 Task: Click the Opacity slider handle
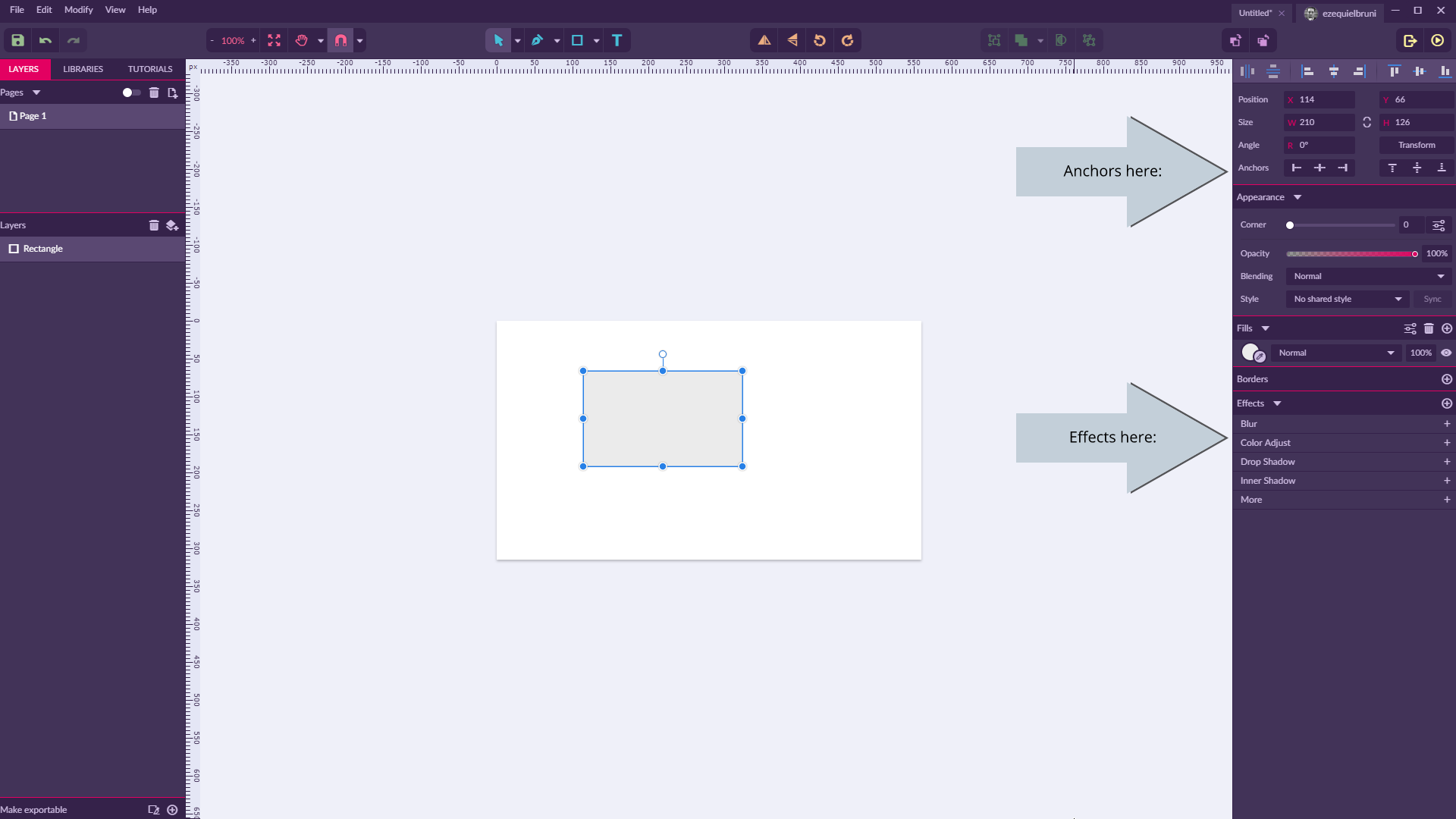(x=1415, y=255)
